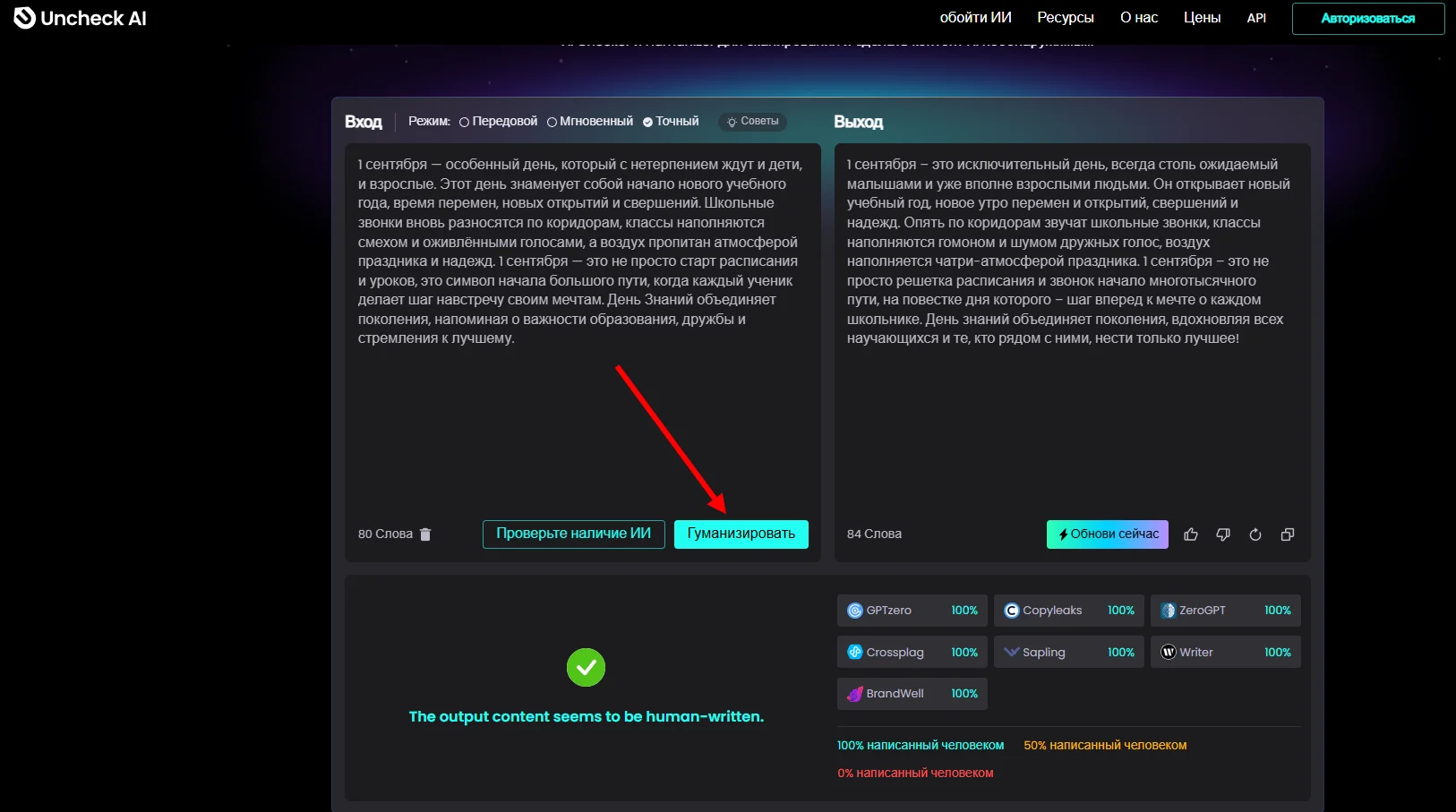Click the 100% написанный человеком legend
This screenshot has width=1456, height=812.
(x=921, y=746)
